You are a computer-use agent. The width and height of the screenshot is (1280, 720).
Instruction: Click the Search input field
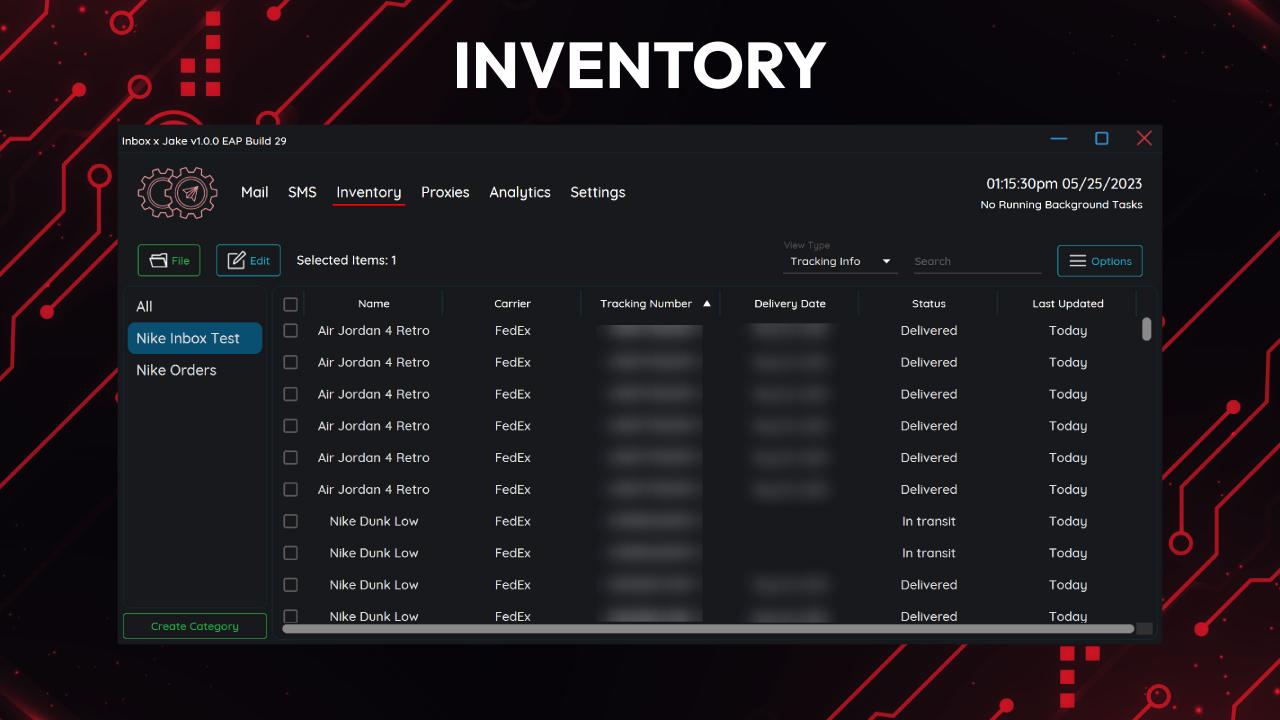(x=977, y=261)
